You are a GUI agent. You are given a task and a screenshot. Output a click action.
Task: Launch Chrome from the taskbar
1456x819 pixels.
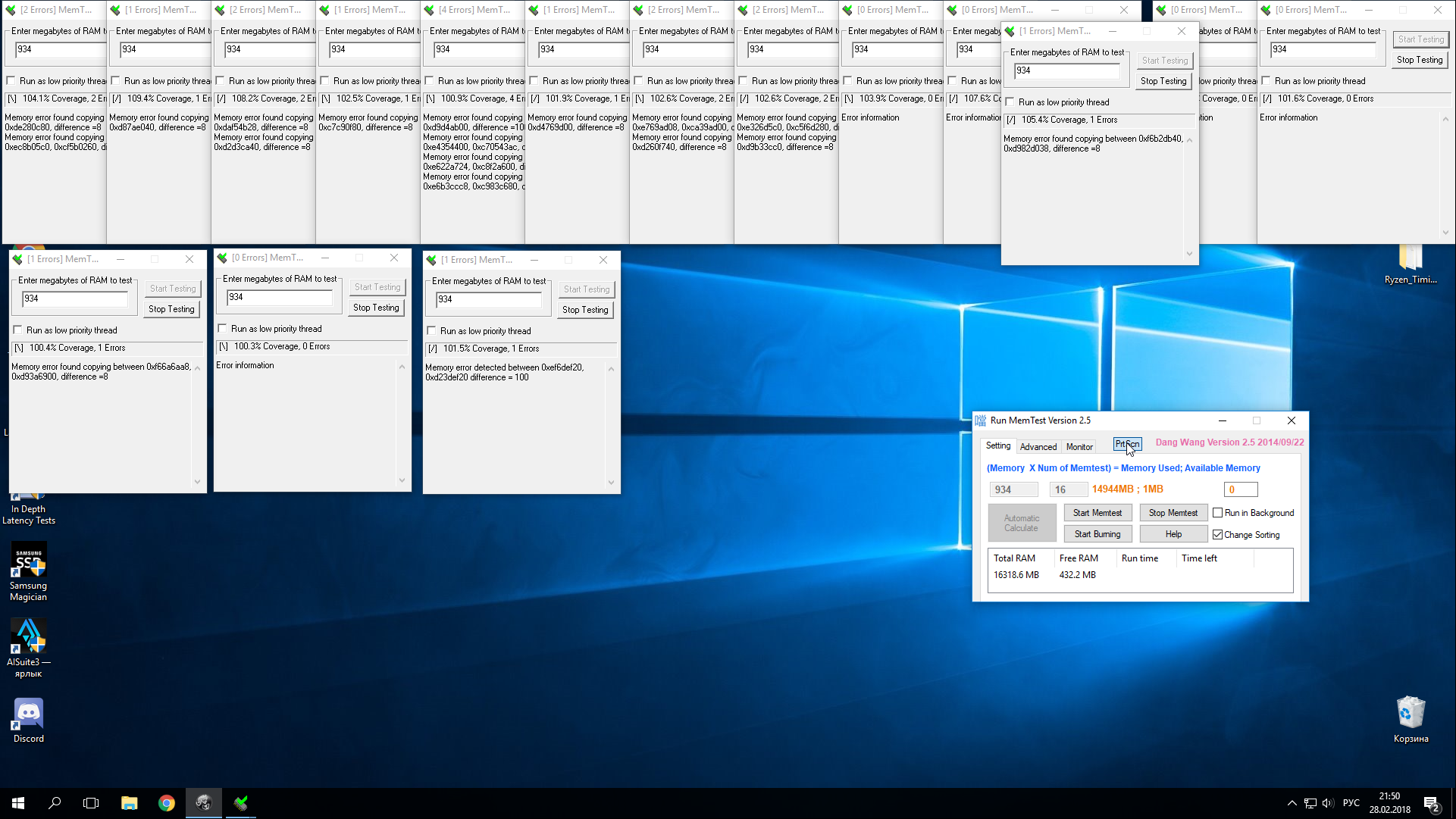[167, 803]
